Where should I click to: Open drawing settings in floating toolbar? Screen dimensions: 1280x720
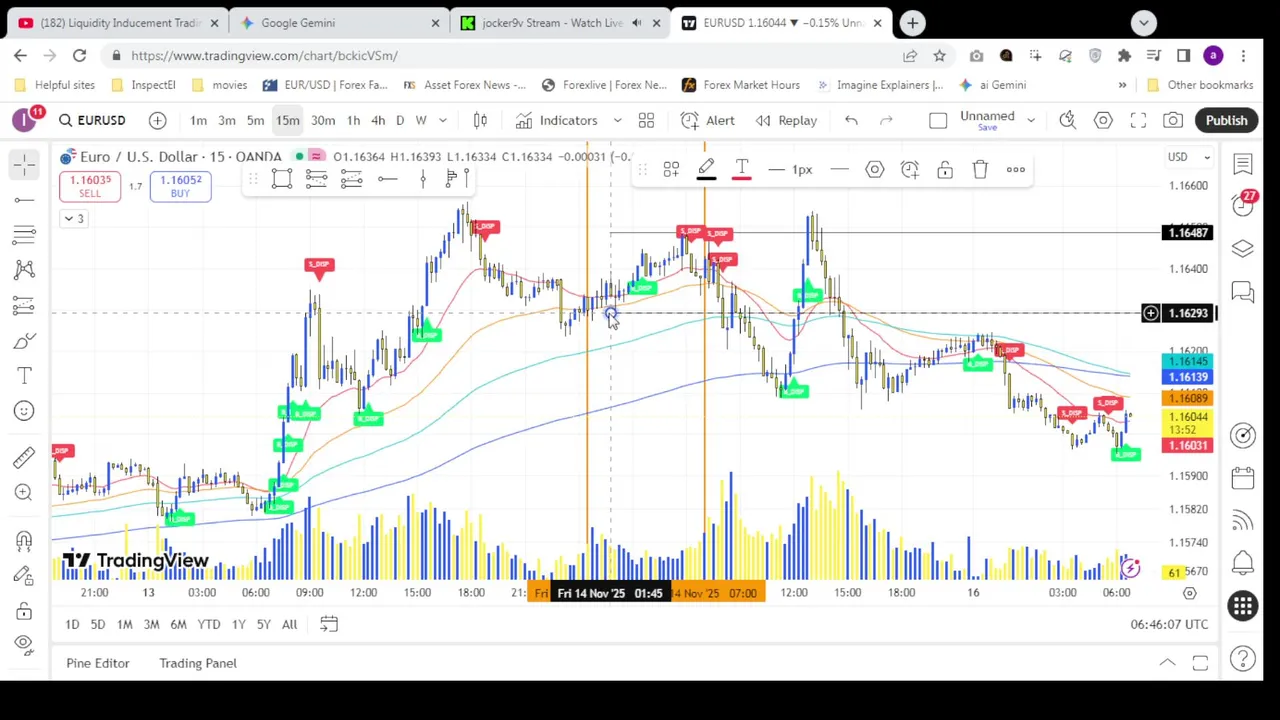pyautogui.click(x=875, y=169)
